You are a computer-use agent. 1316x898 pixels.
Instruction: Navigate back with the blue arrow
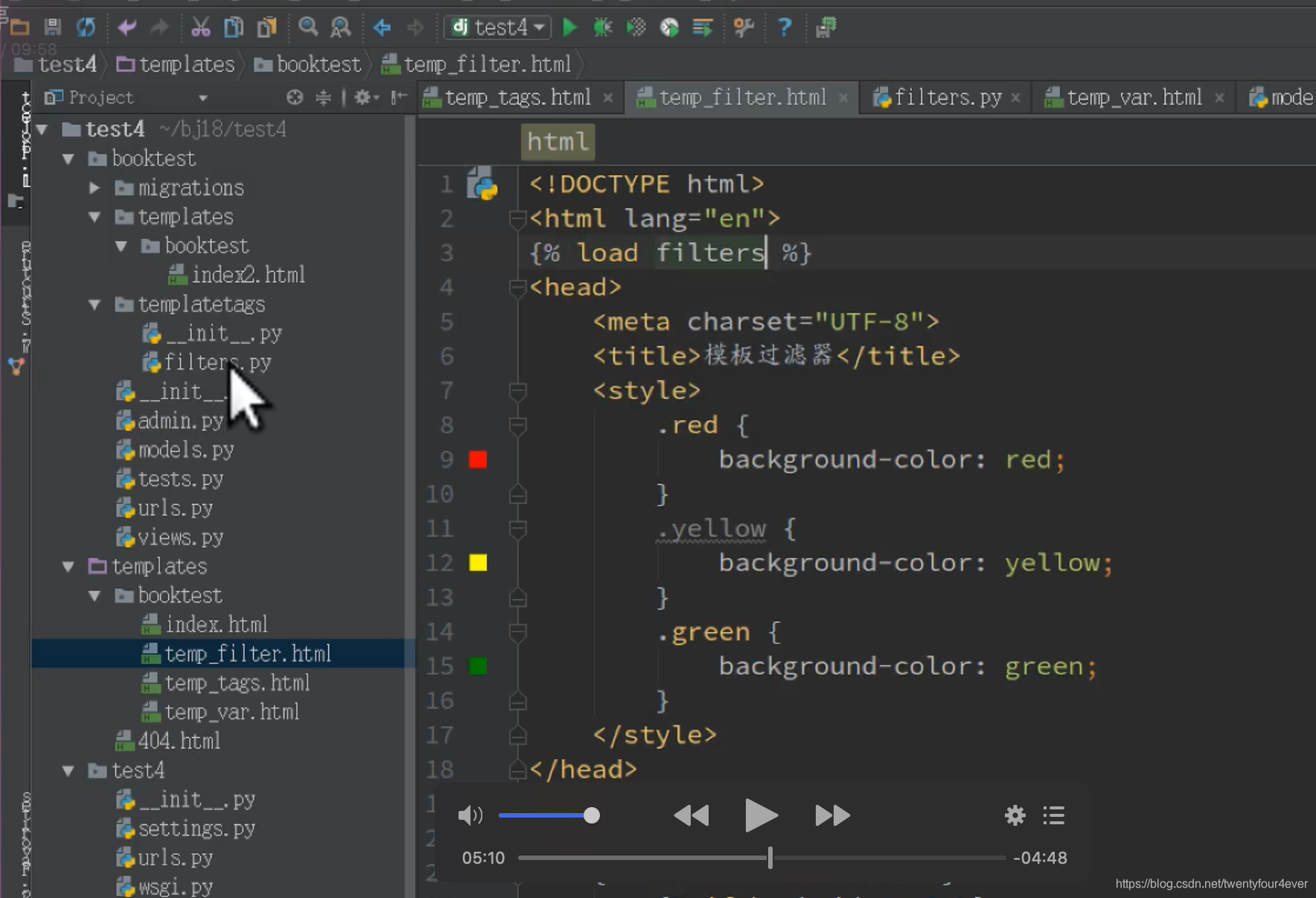coord(382,28)
